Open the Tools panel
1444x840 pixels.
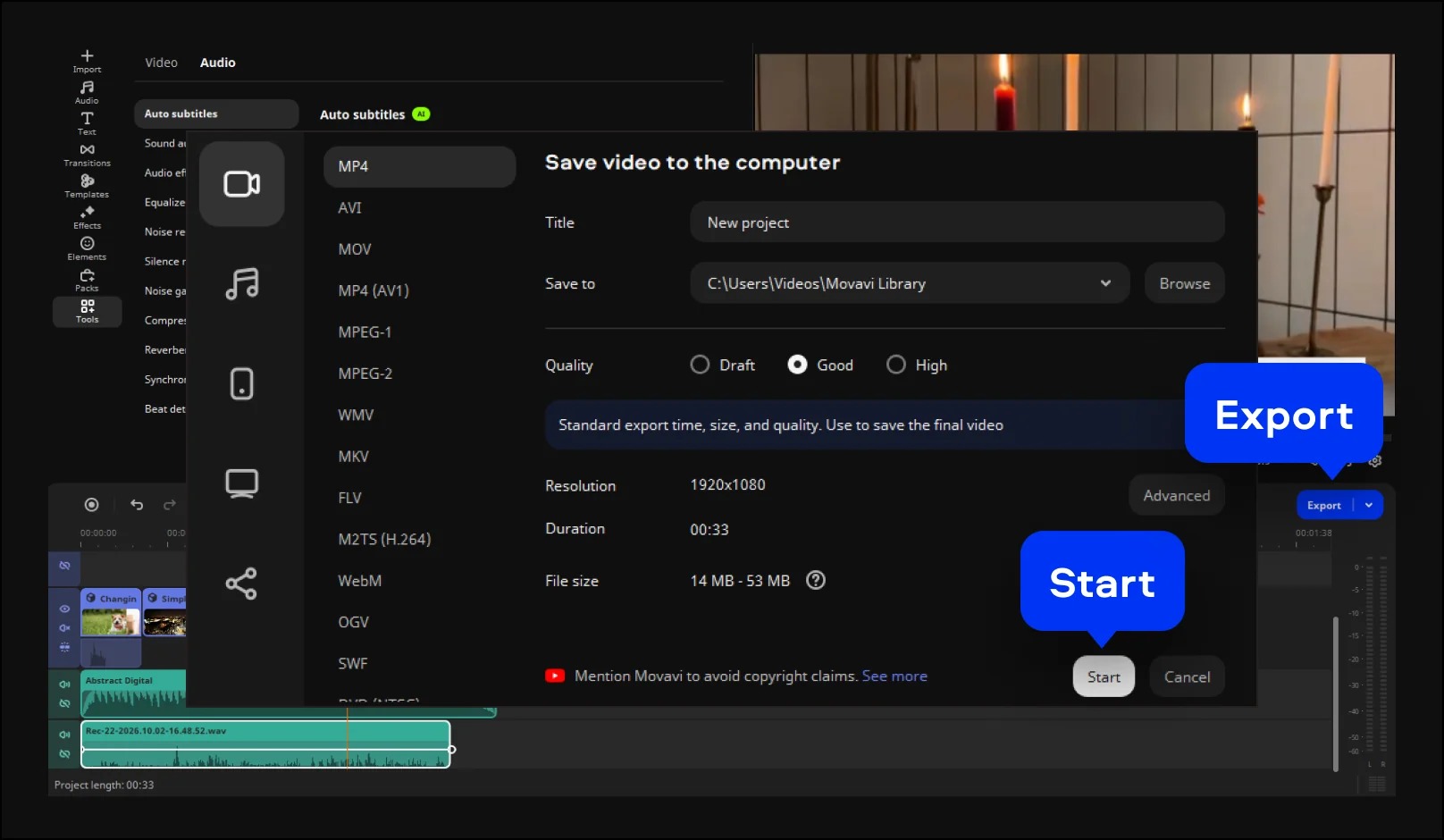pos(87,311)
